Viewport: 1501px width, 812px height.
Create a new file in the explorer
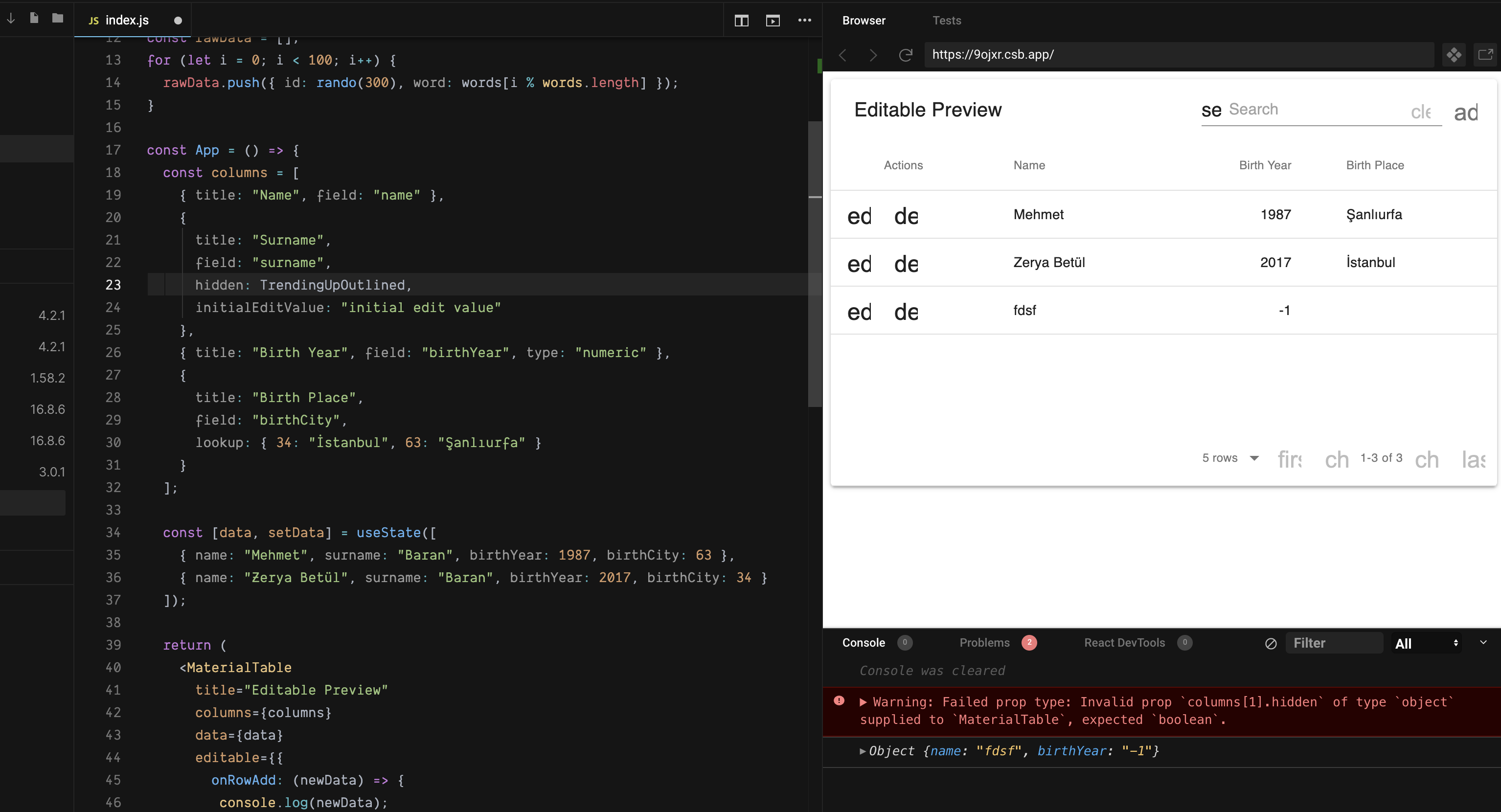pyautogui.click(x=34, y=18)
